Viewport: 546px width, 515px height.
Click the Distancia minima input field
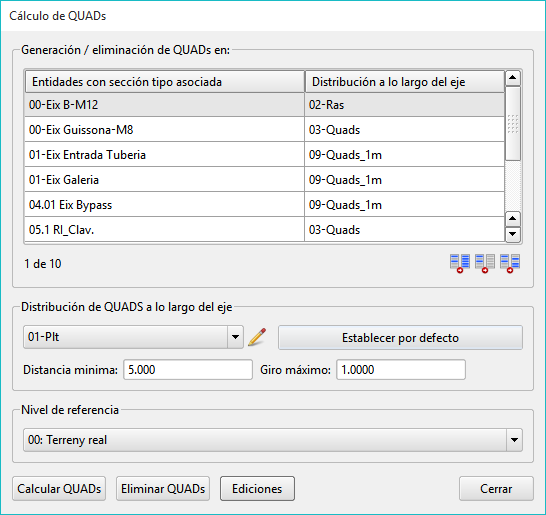pos(188,369)
